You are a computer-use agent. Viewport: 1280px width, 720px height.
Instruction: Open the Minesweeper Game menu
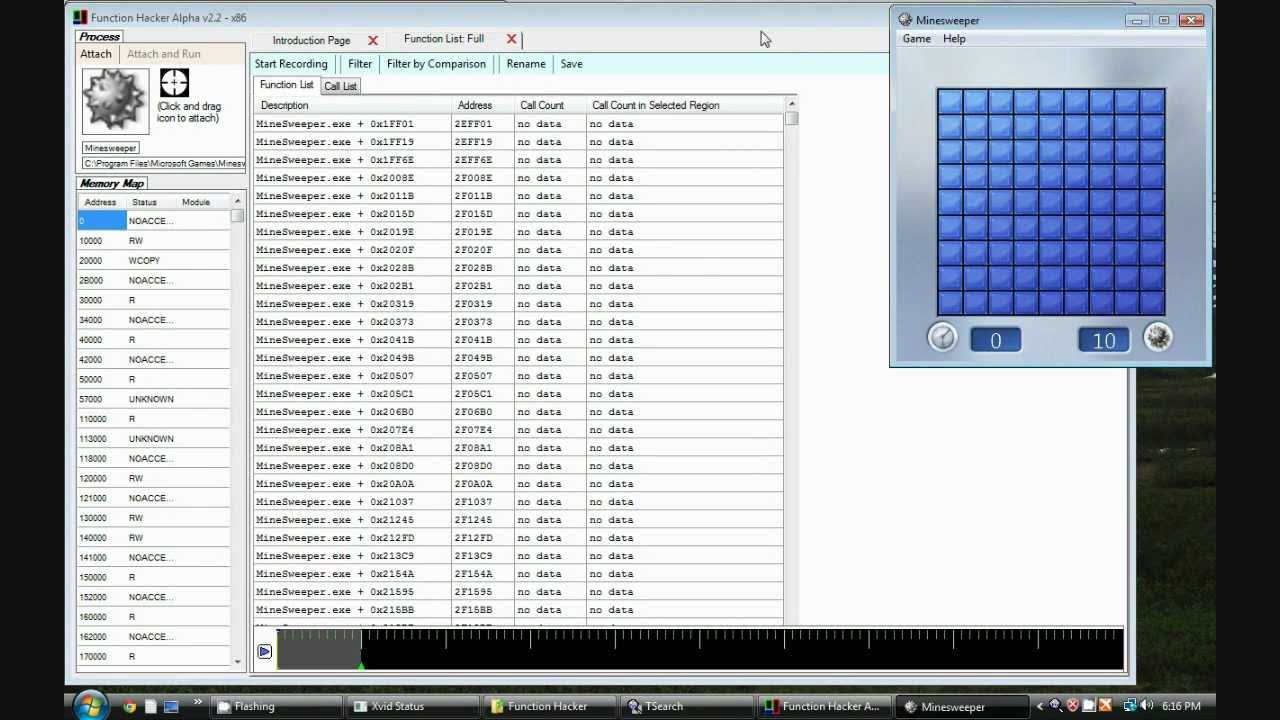pyautogui.click(x=916, y=39)
